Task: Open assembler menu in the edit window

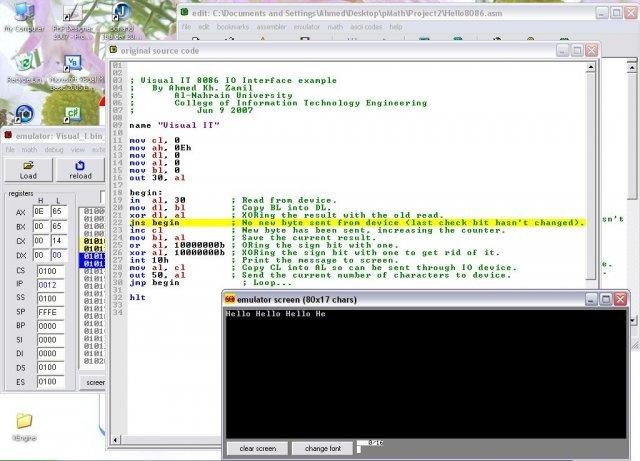Action: point(271,27)
